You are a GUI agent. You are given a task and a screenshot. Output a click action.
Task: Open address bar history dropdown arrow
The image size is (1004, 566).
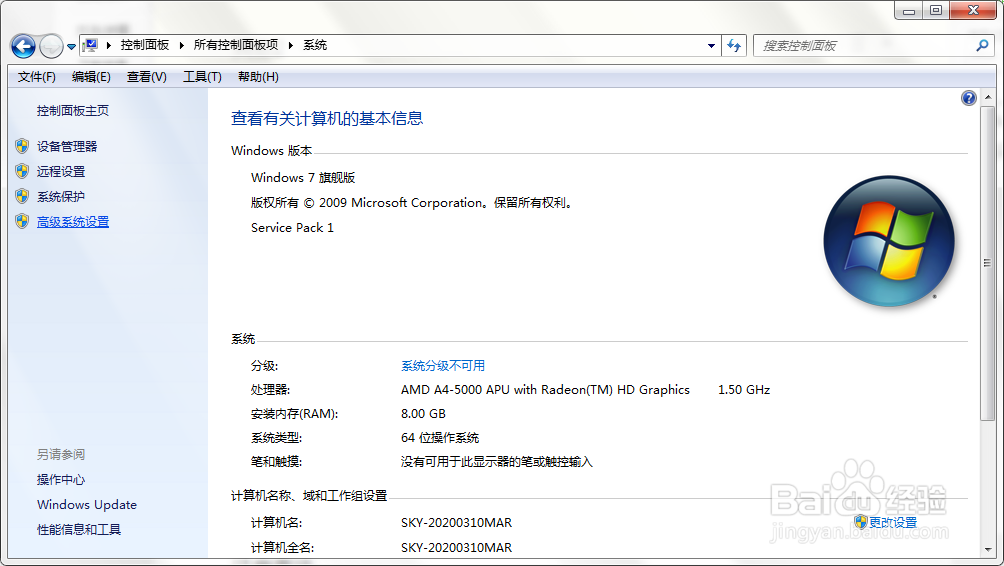711,45
